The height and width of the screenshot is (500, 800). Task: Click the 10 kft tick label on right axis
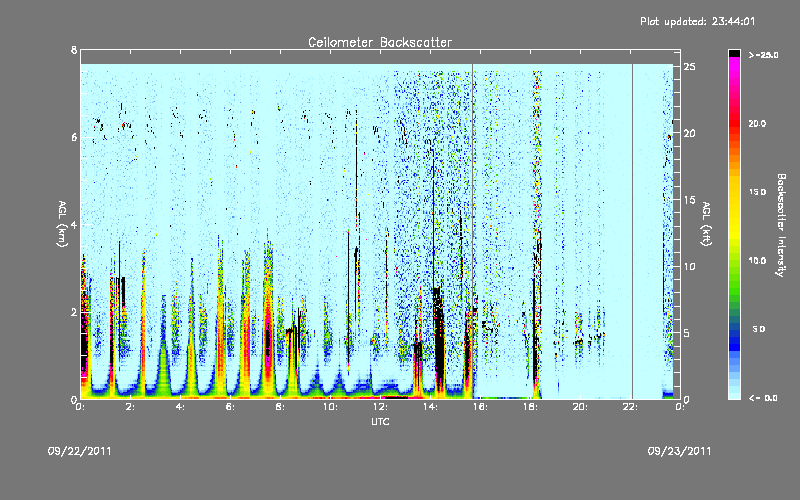689,266
